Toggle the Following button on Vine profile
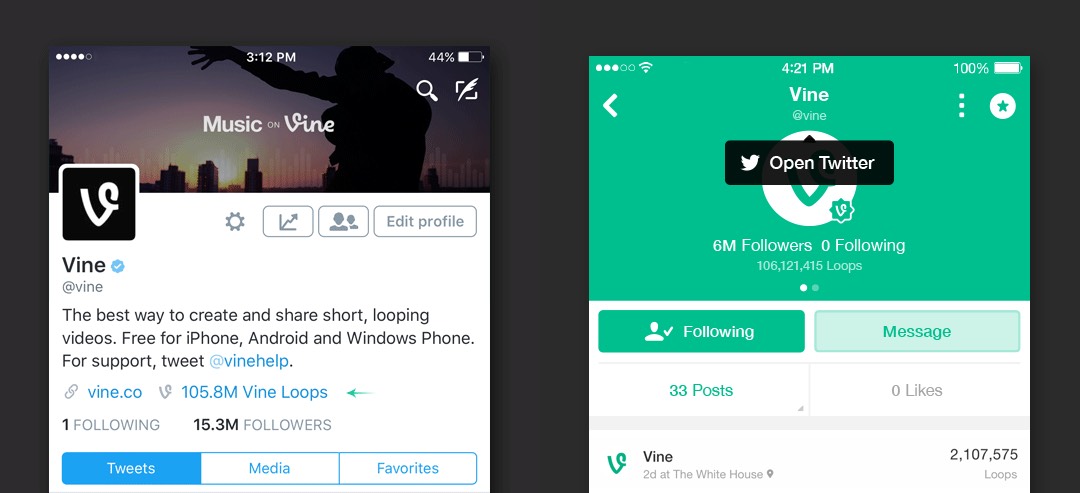 point(701,331)
